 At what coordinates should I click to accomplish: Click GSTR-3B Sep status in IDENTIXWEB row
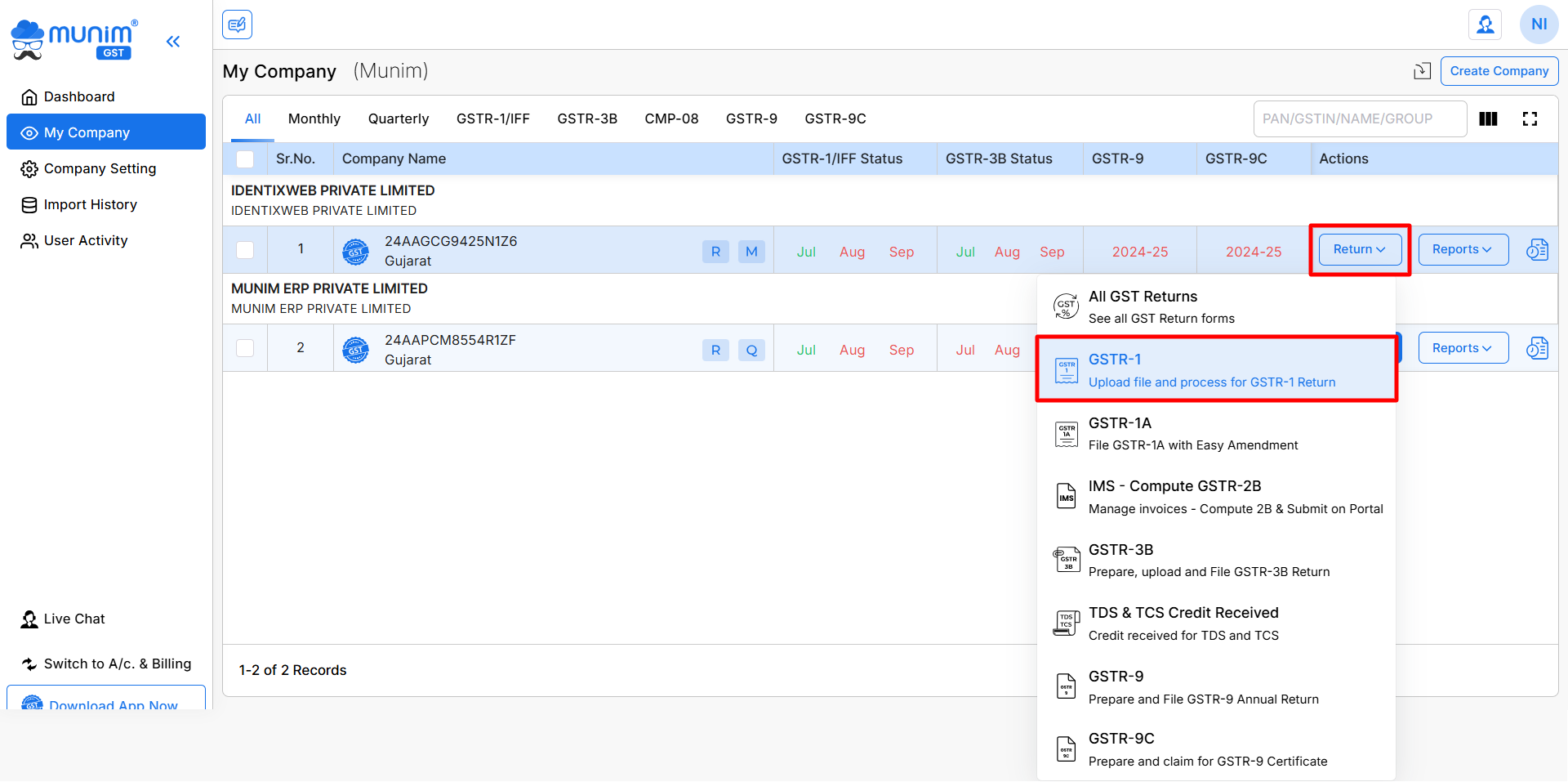pyautogui.click(x=1052, y=252)
